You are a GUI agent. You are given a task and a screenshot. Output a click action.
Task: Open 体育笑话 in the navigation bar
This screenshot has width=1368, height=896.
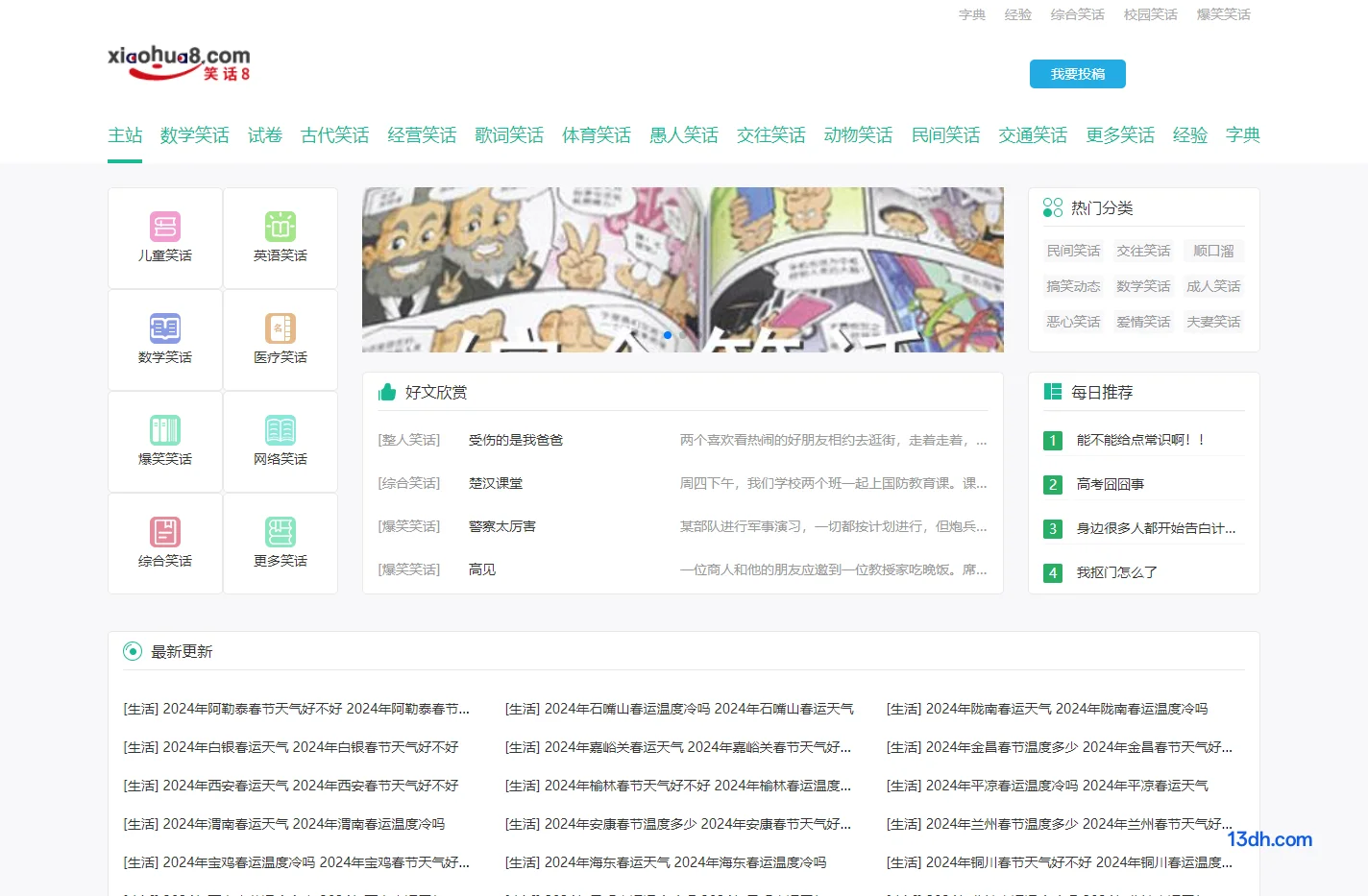597,135
